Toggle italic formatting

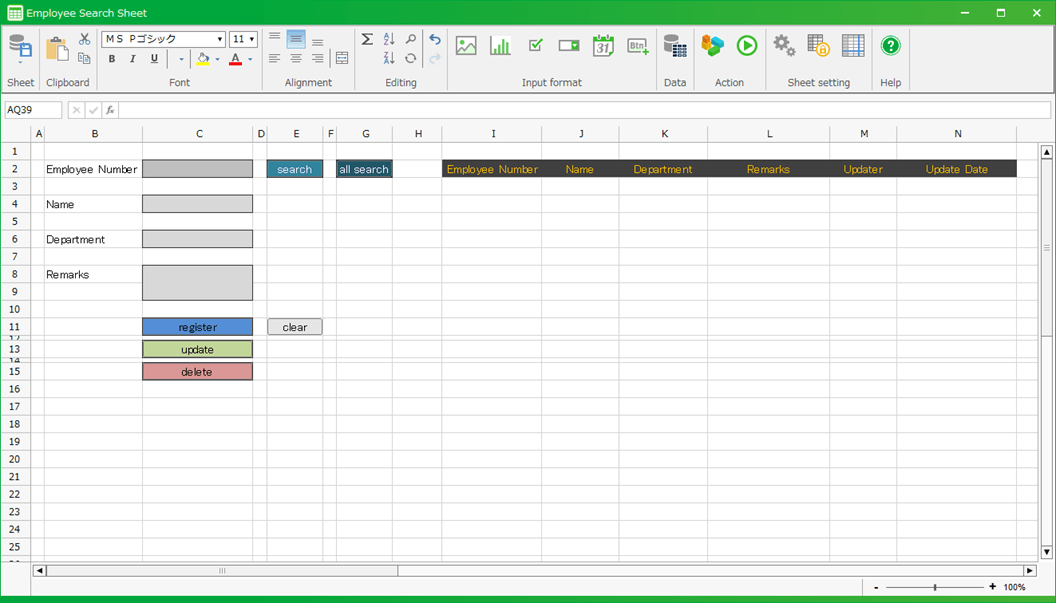tap(133, 59)
